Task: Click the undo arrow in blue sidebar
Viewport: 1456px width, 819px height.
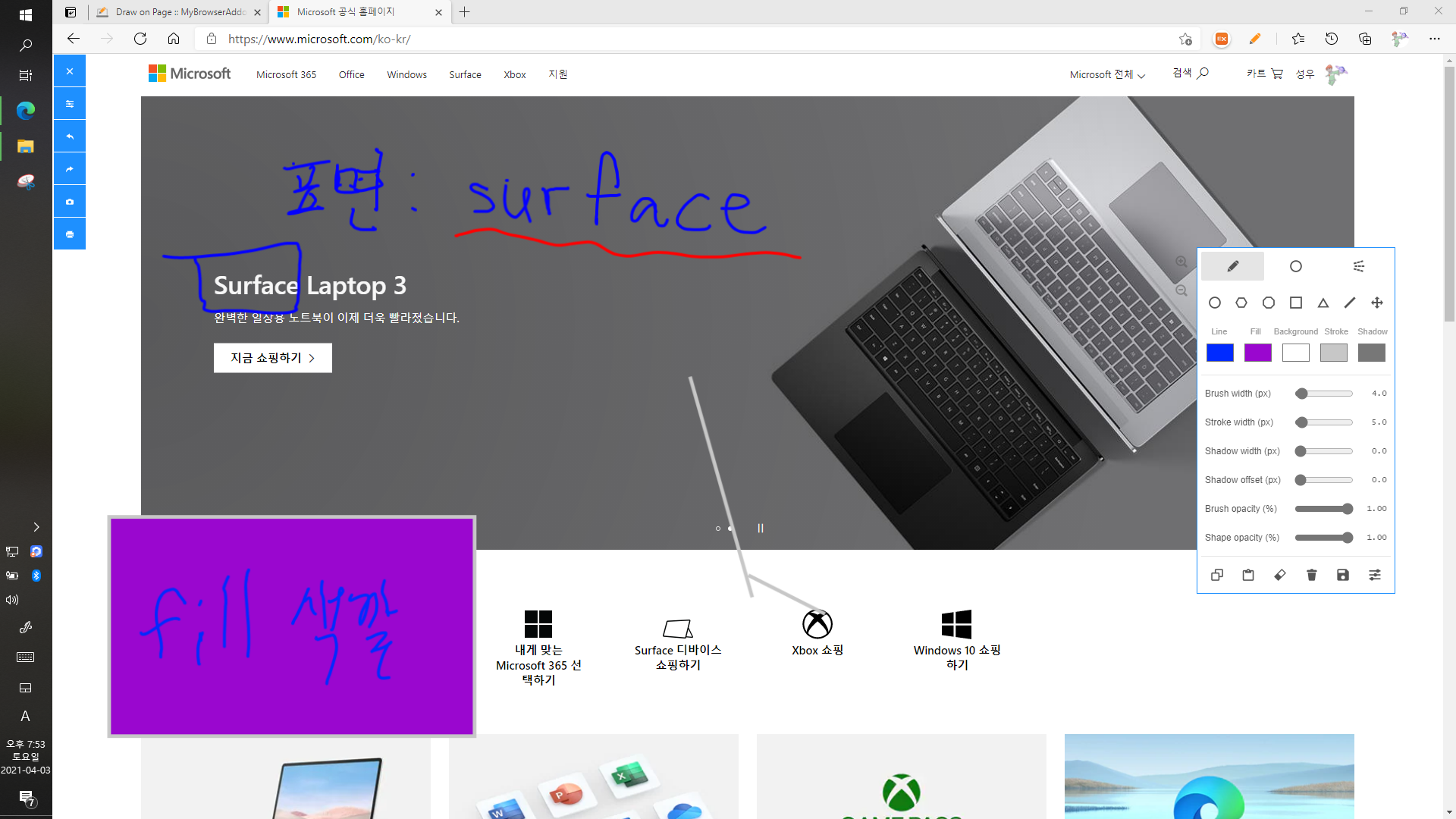Action: click(x=70, y=136)
